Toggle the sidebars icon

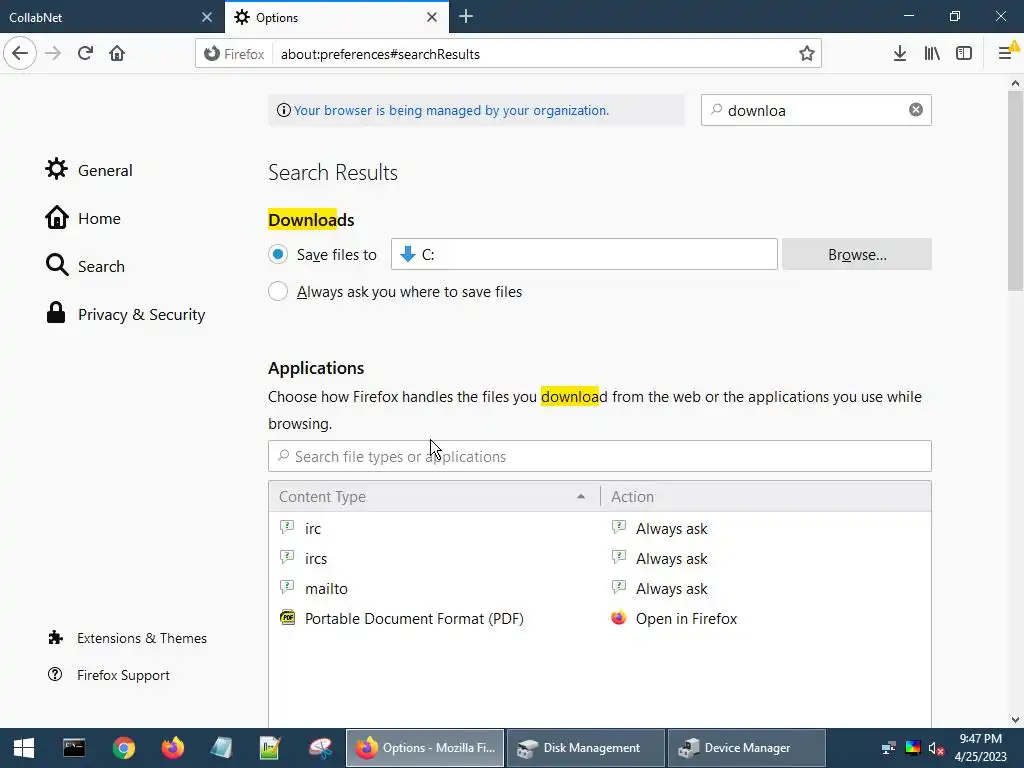coord(964,54)
